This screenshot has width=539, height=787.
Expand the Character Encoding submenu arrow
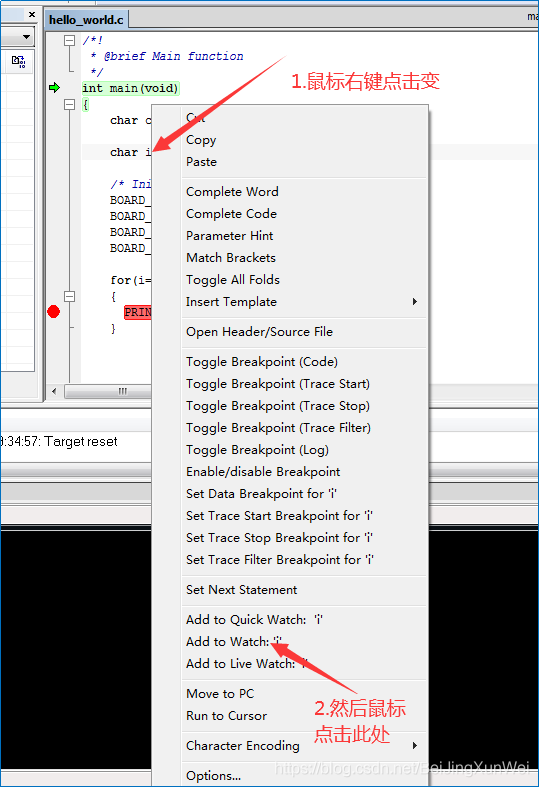point(415,745)
